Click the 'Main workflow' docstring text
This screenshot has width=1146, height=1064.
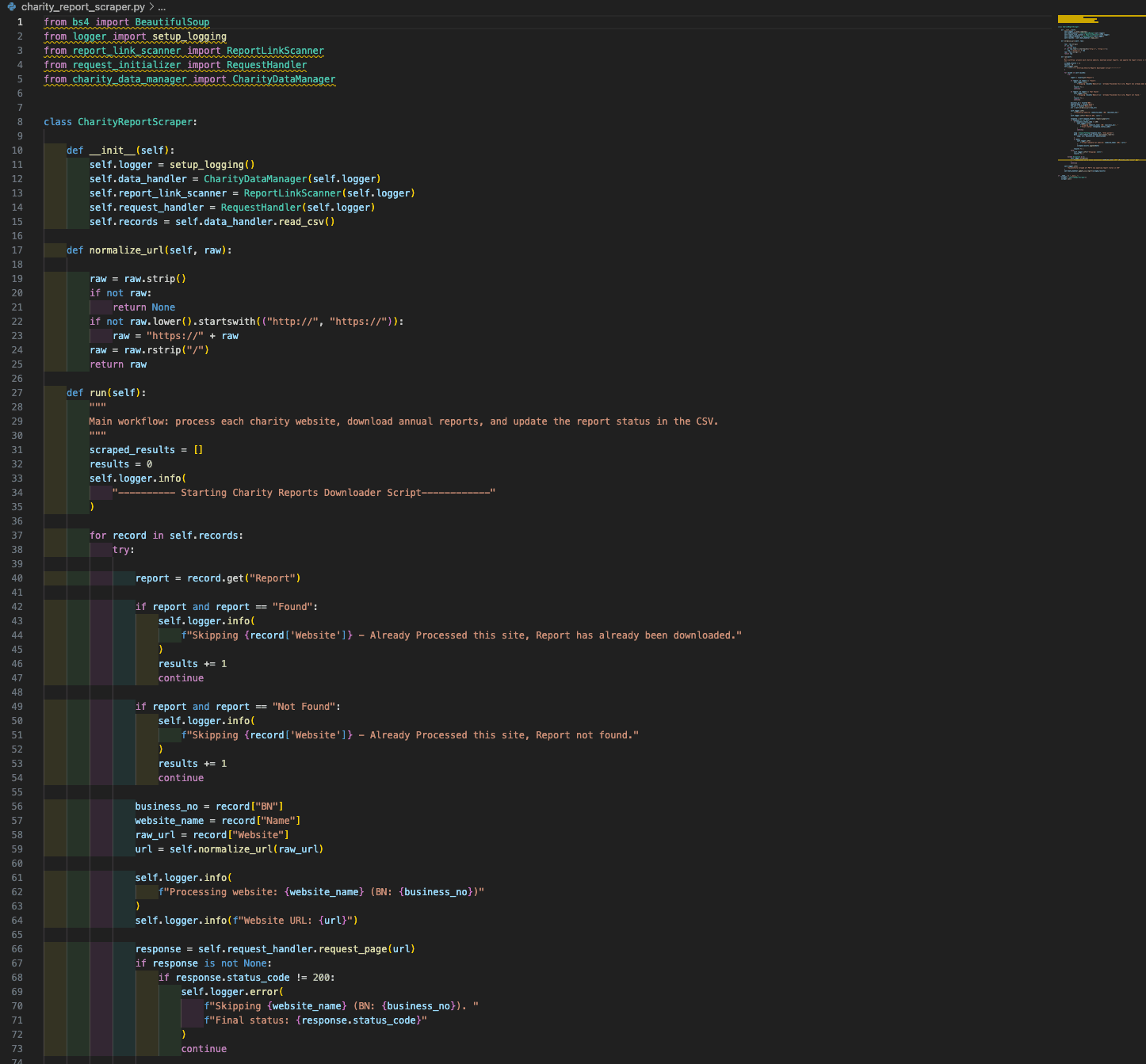(x=403, y=421)
